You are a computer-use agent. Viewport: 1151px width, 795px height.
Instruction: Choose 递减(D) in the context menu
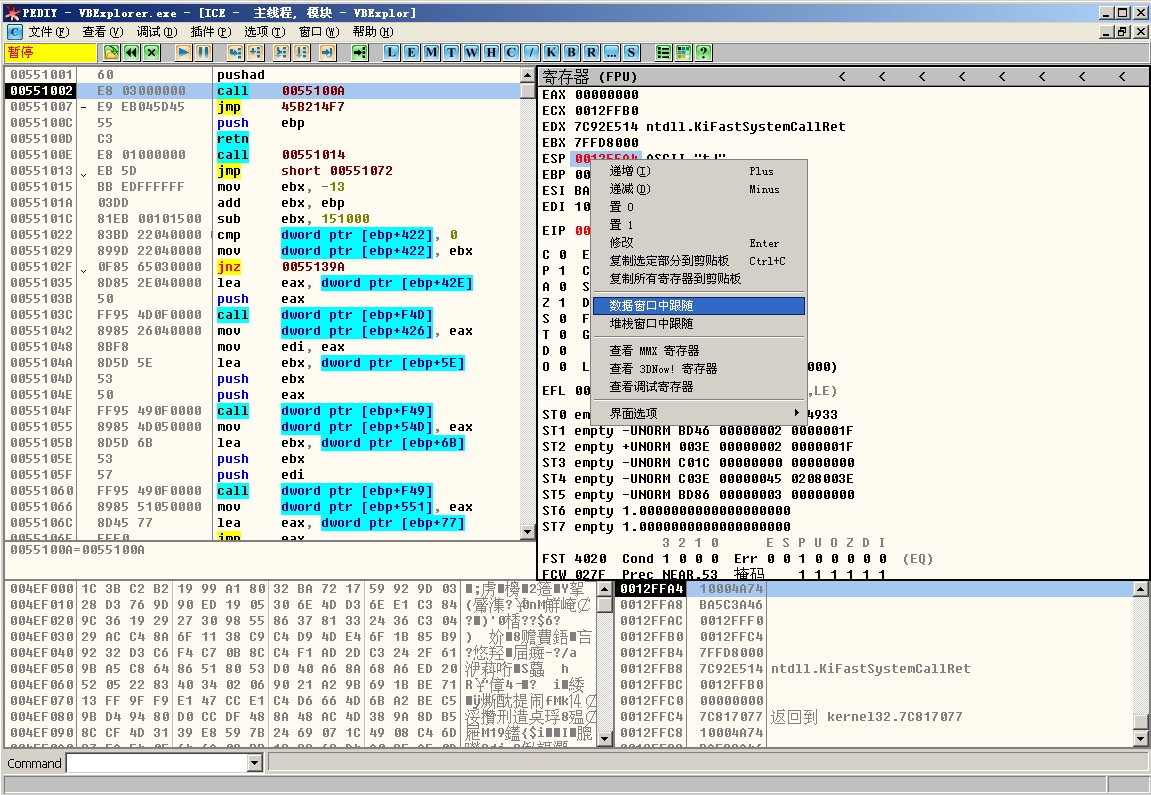coord(699,189)
